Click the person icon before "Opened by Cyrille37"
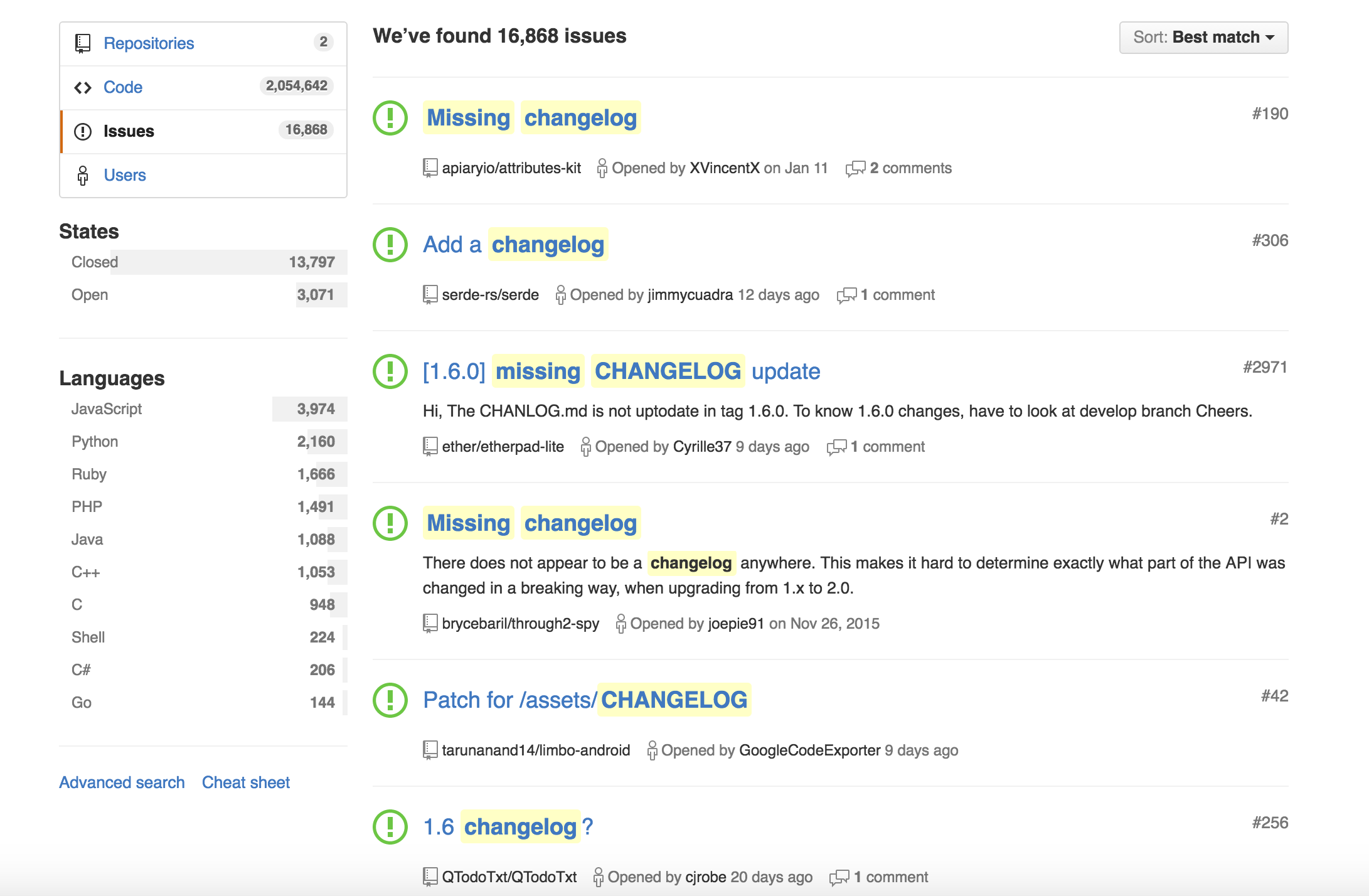 coord(585,447)
